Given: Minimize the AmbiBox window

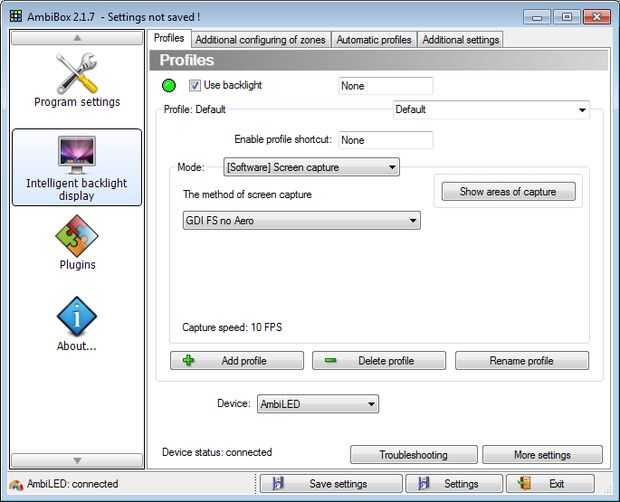Looking at the screenshot, I should [x=537, y=17].
